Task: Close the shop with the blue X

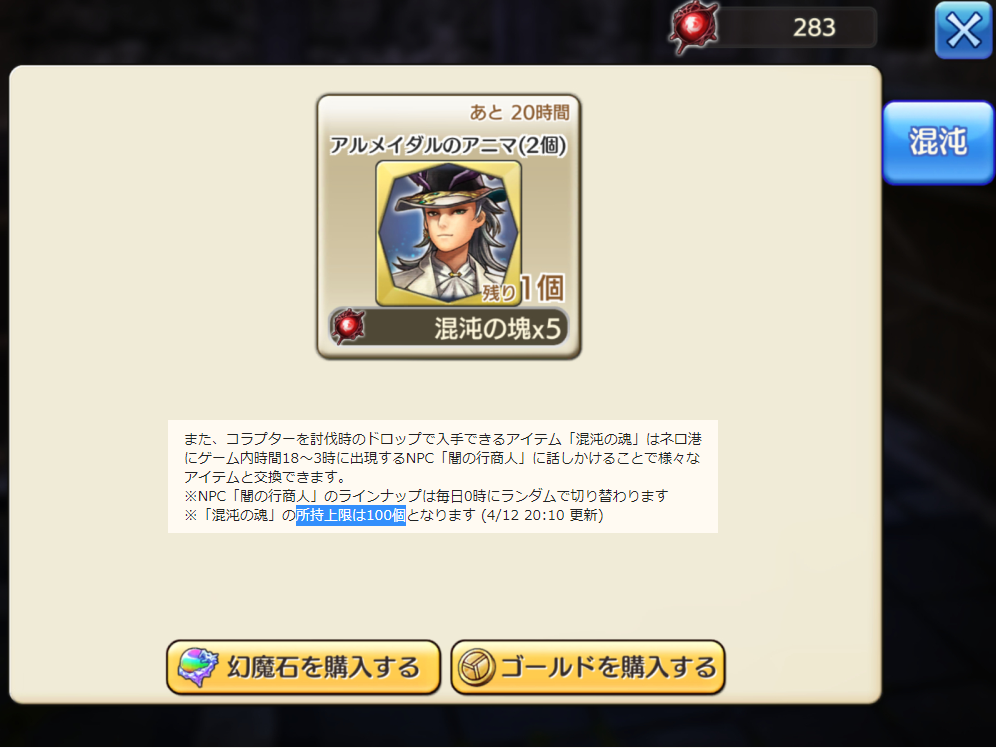Action: 964,30
